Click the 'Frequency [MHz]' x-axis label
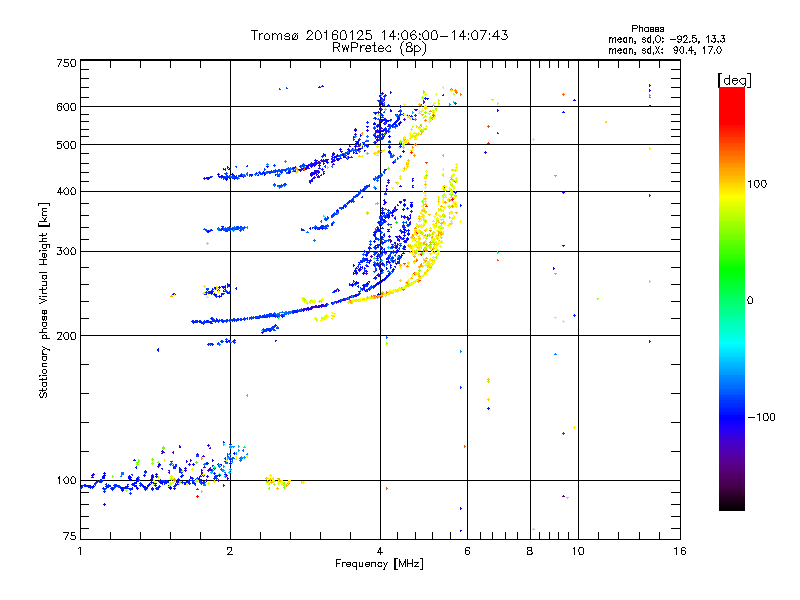Image resolution: width=800 pixels, height=600 pixels. pos(379,564)
